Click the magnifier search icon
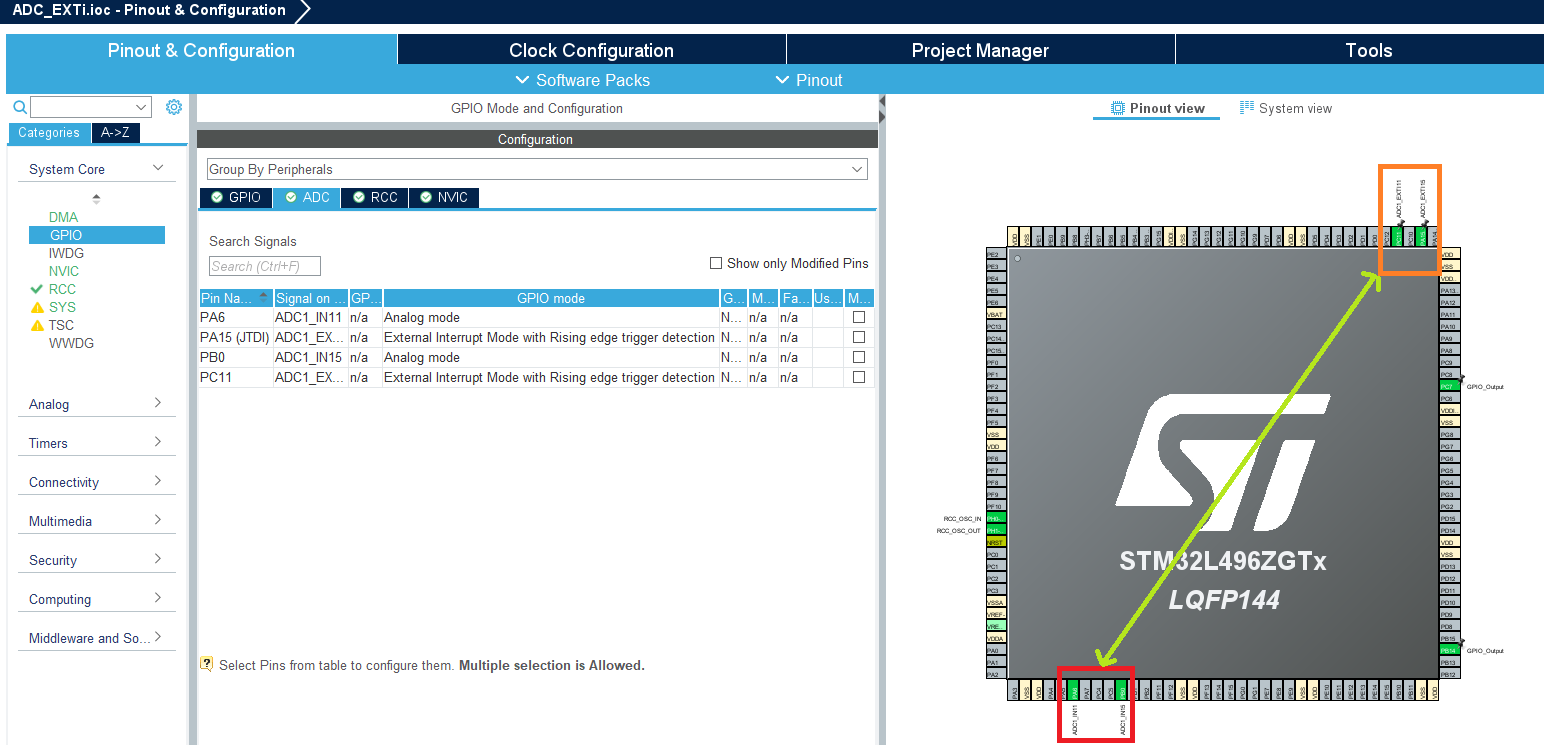1544x745 pixels. point(19,106)
